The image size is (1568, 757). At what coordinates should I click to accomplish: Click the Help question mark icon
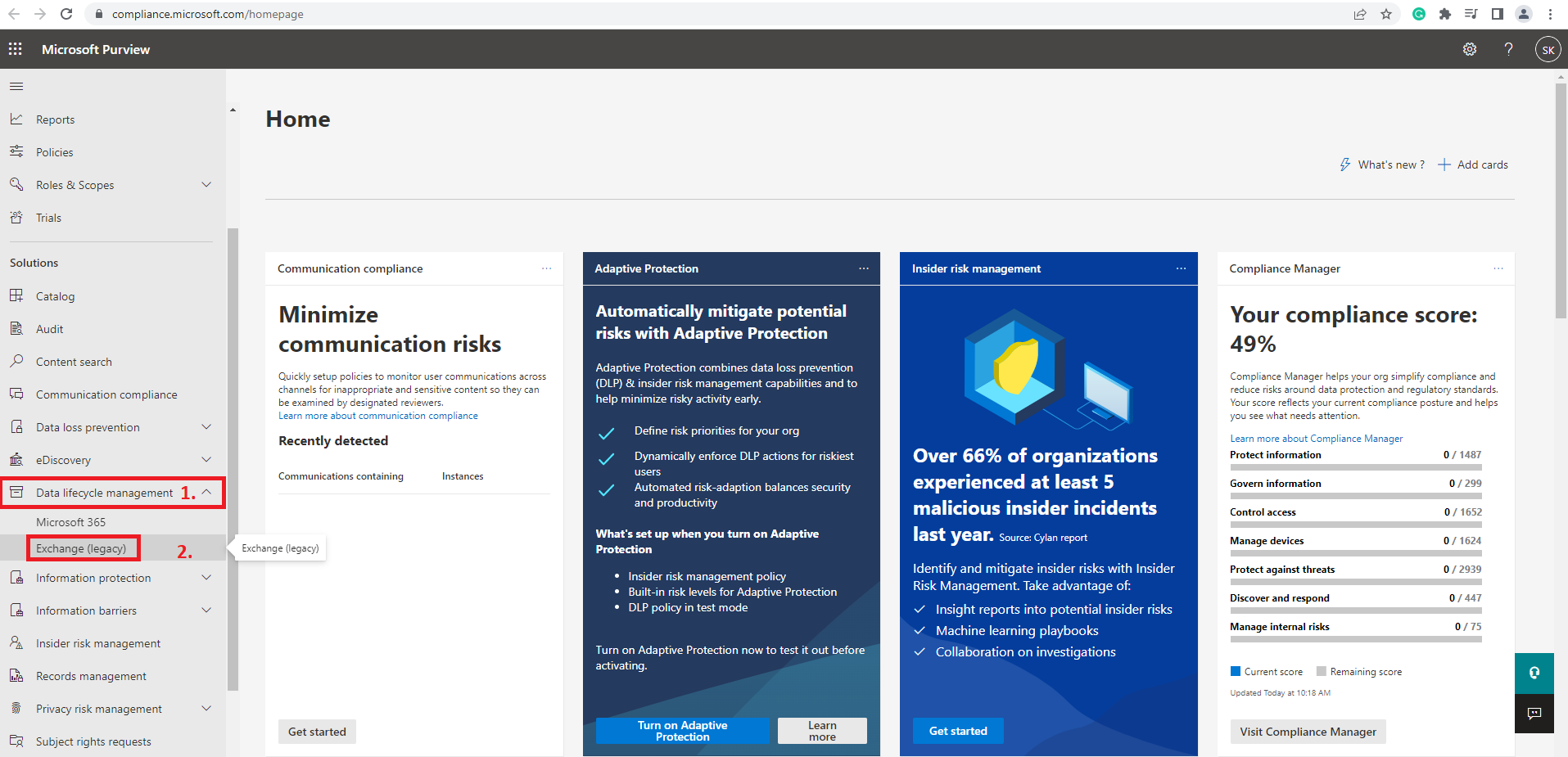pos(1508,49)
